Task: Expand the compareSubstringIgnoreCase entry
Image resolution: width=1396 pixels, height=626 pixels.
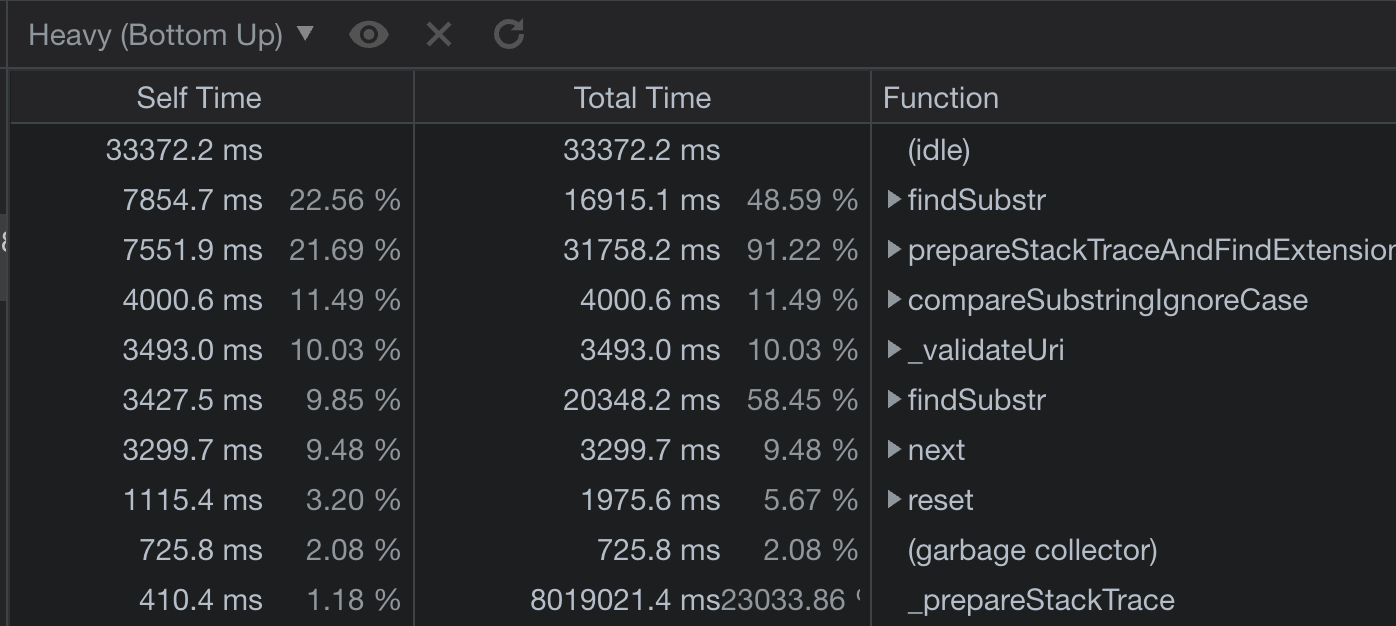Action: (x=893, y=300)
